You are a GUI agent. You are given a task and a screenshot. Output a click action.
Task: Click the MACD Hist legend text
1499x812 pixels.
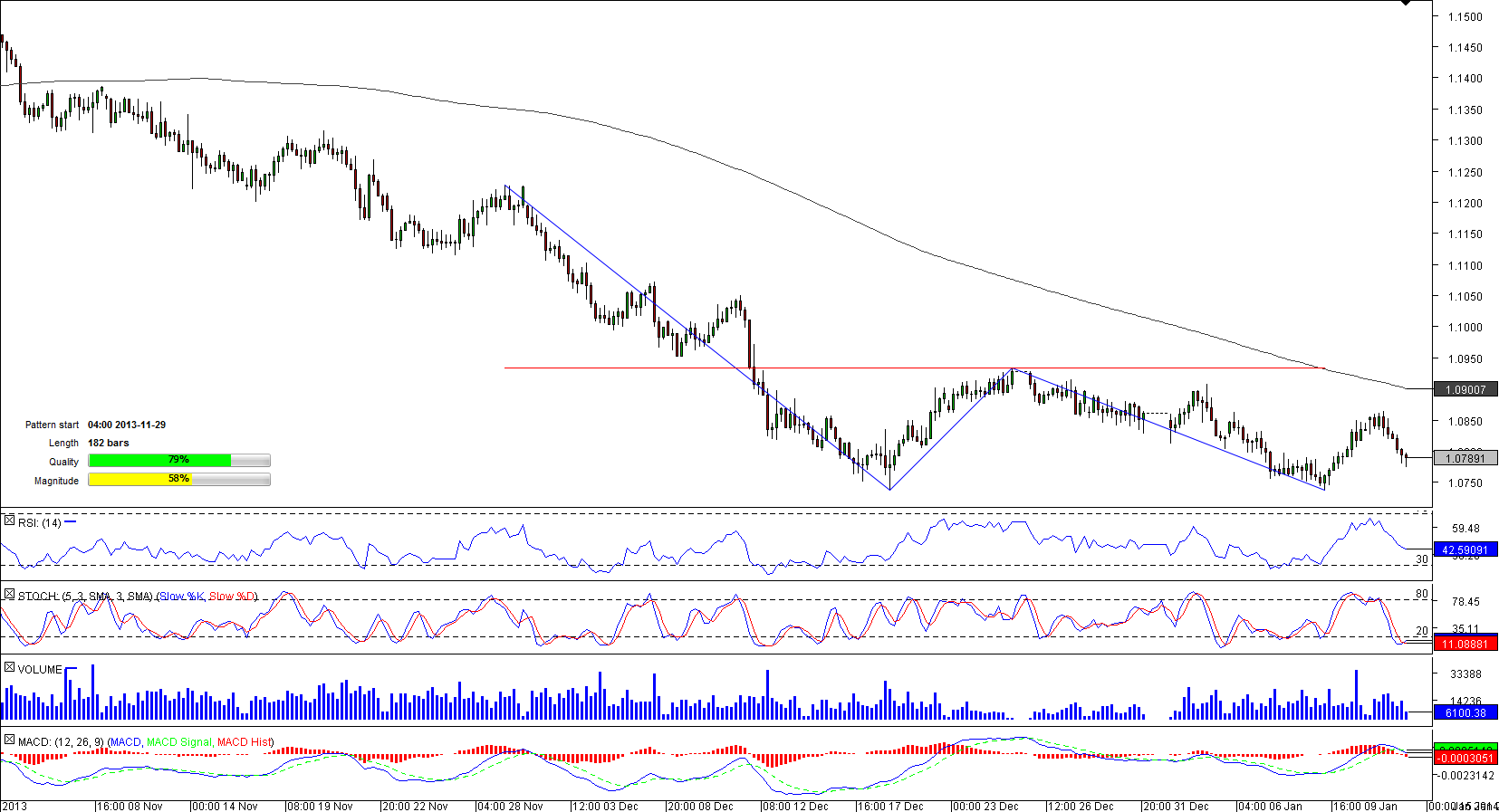tap(244, 742)
